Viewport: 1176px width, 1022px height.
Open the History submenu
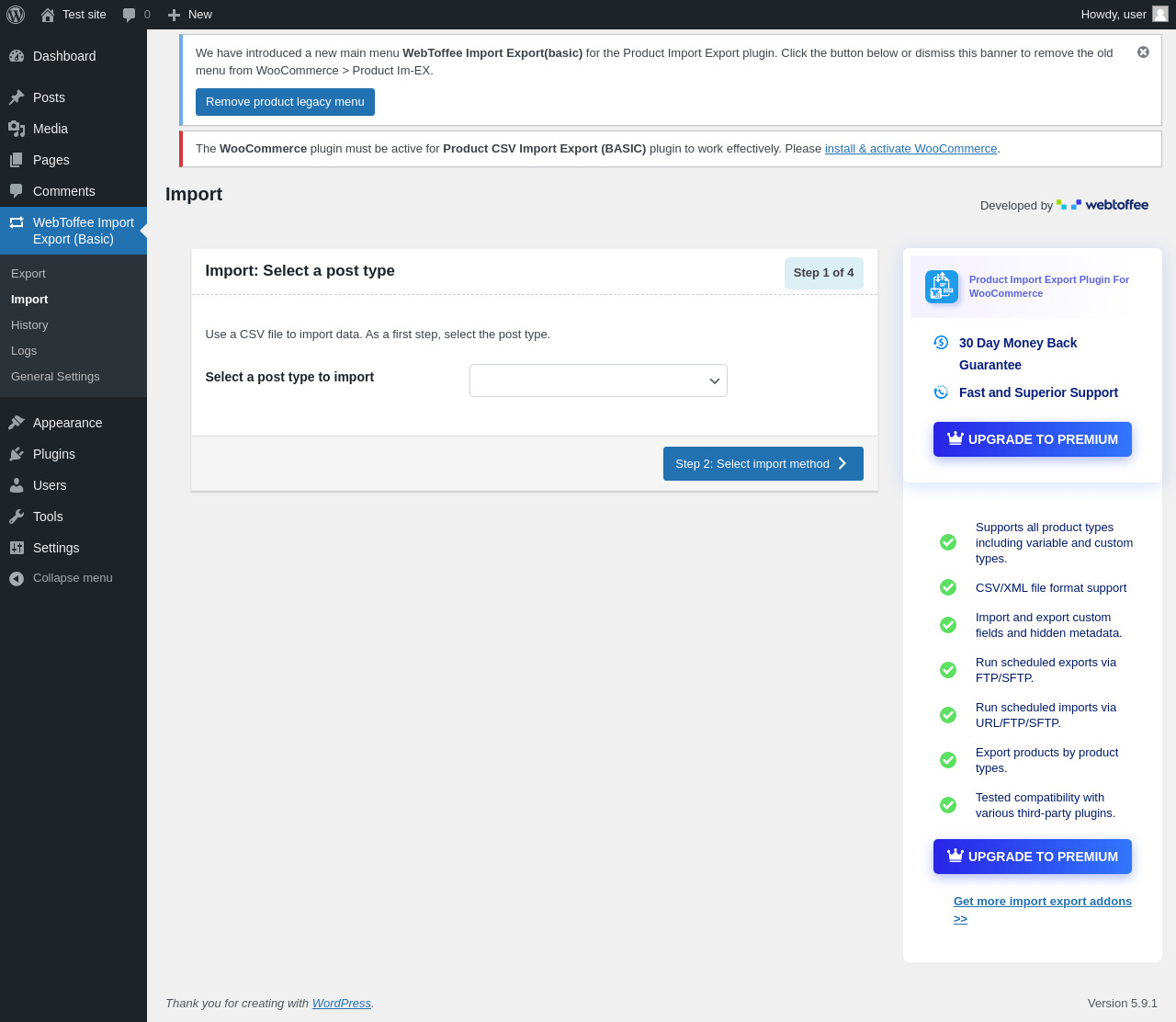[x=29, y=325]
